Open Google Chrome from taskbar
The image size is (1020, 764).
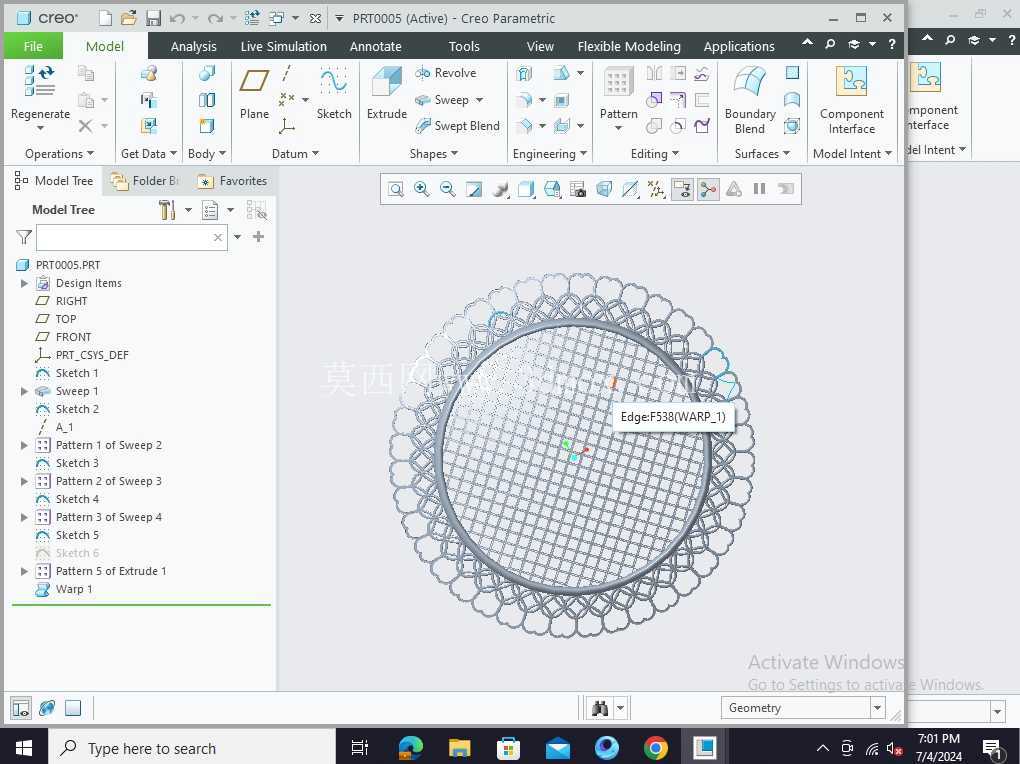(x=655, y=748)
